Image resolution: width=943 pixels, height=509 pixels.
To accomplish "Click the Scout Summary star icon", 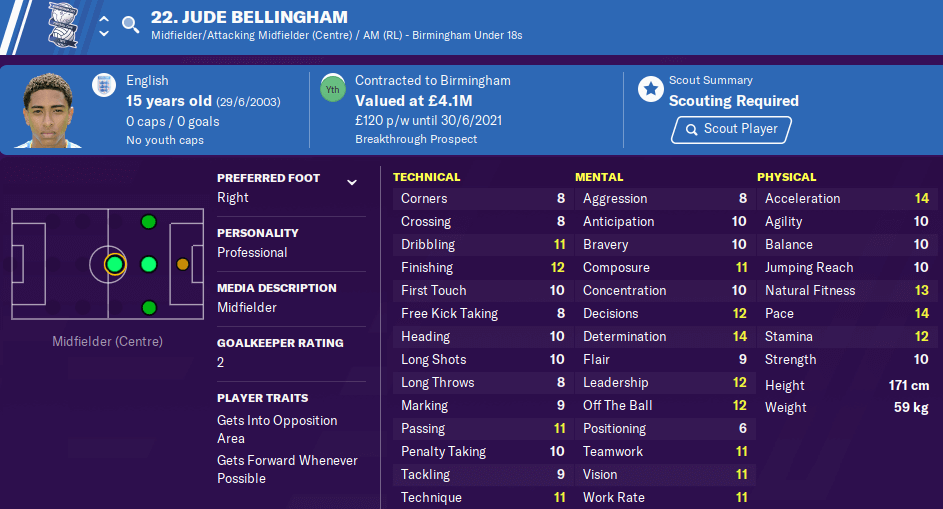I will [x=651, y=89].
